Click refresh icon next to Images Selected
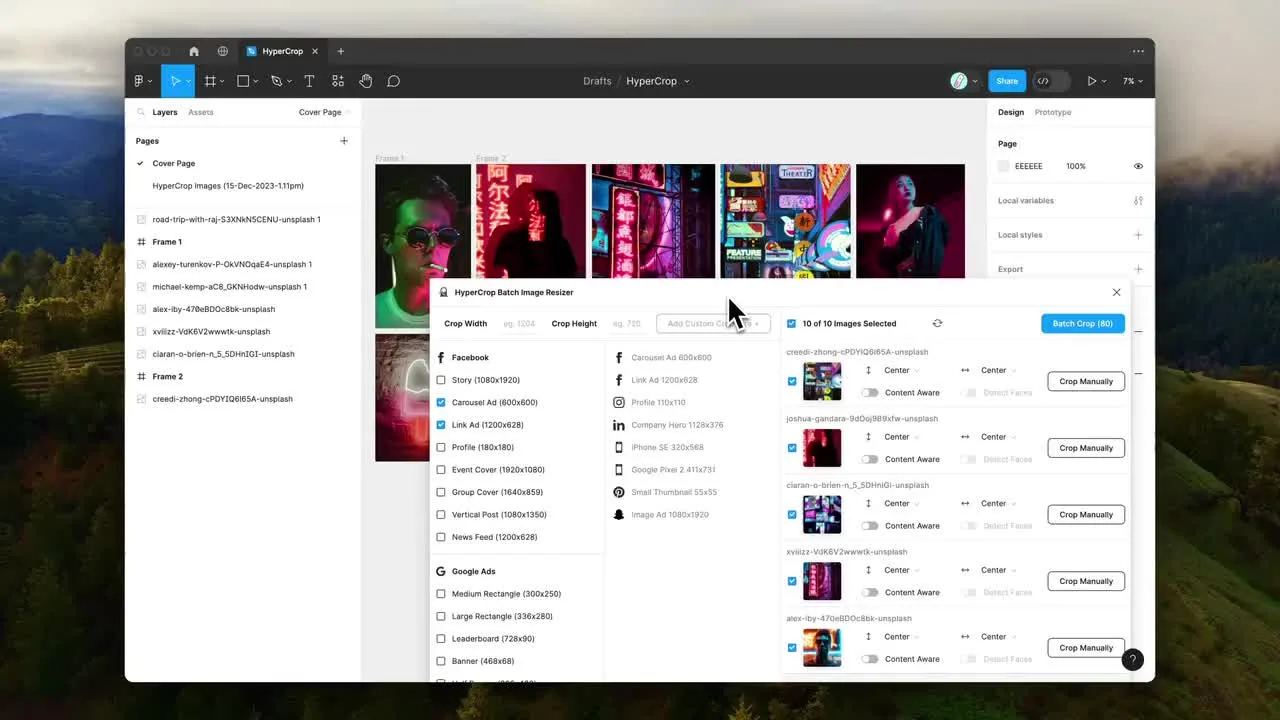Image resolution: width=1280 pixels, height=720 pixels. pyautogui.click(x=937, y=323)
